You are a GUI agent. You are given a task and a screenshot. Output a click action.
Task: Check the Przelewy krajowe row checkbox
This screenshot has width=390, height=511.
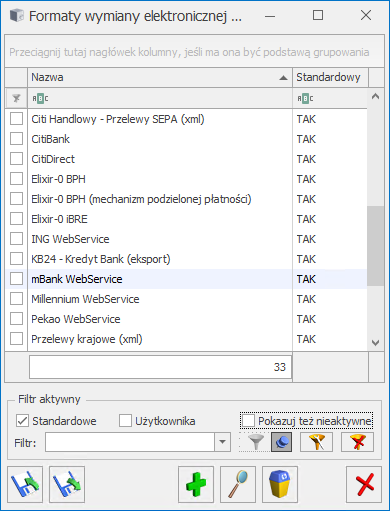16,339
